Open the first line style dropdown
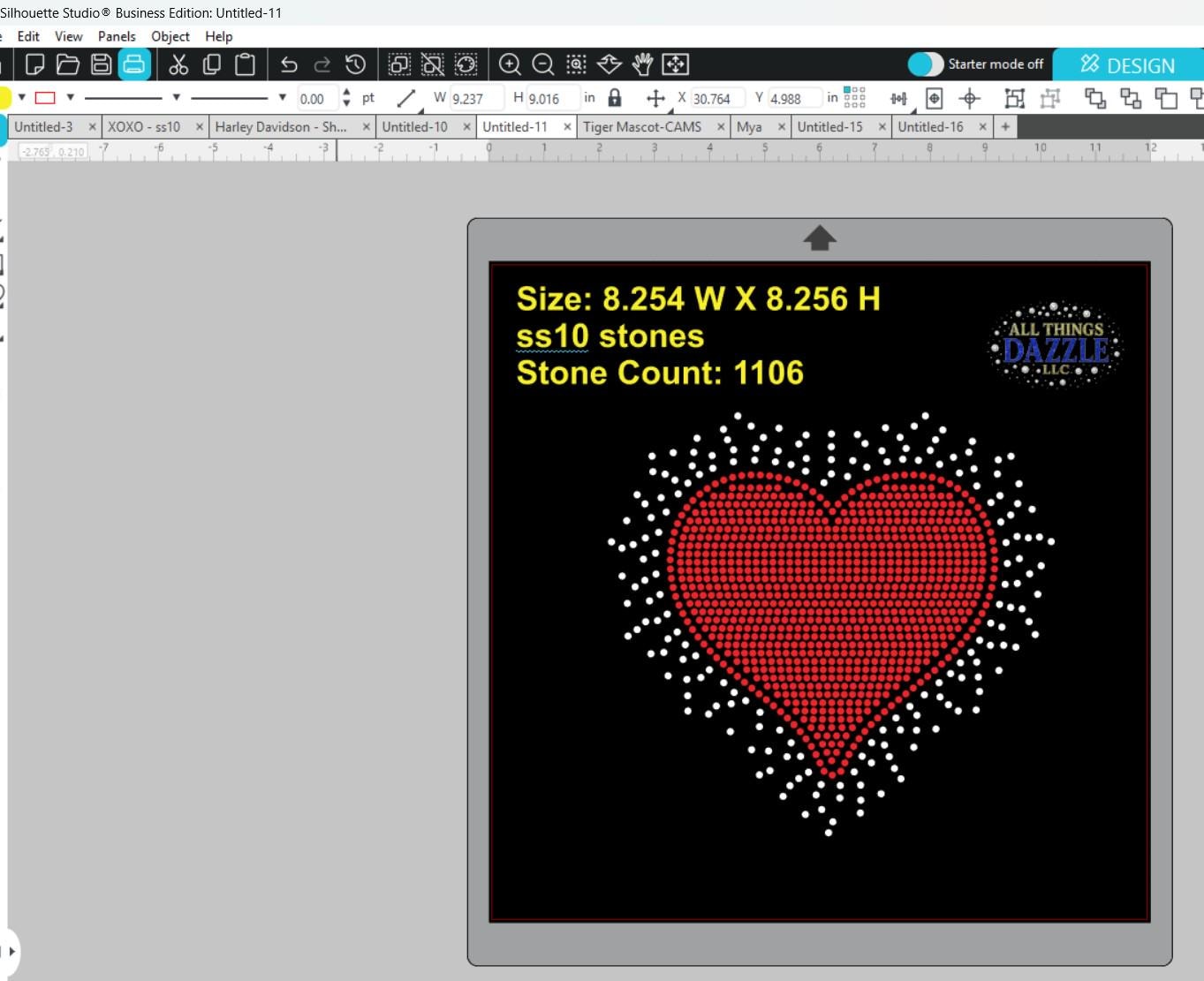This screenshot has height=981, width=1204. coord(176,97)
